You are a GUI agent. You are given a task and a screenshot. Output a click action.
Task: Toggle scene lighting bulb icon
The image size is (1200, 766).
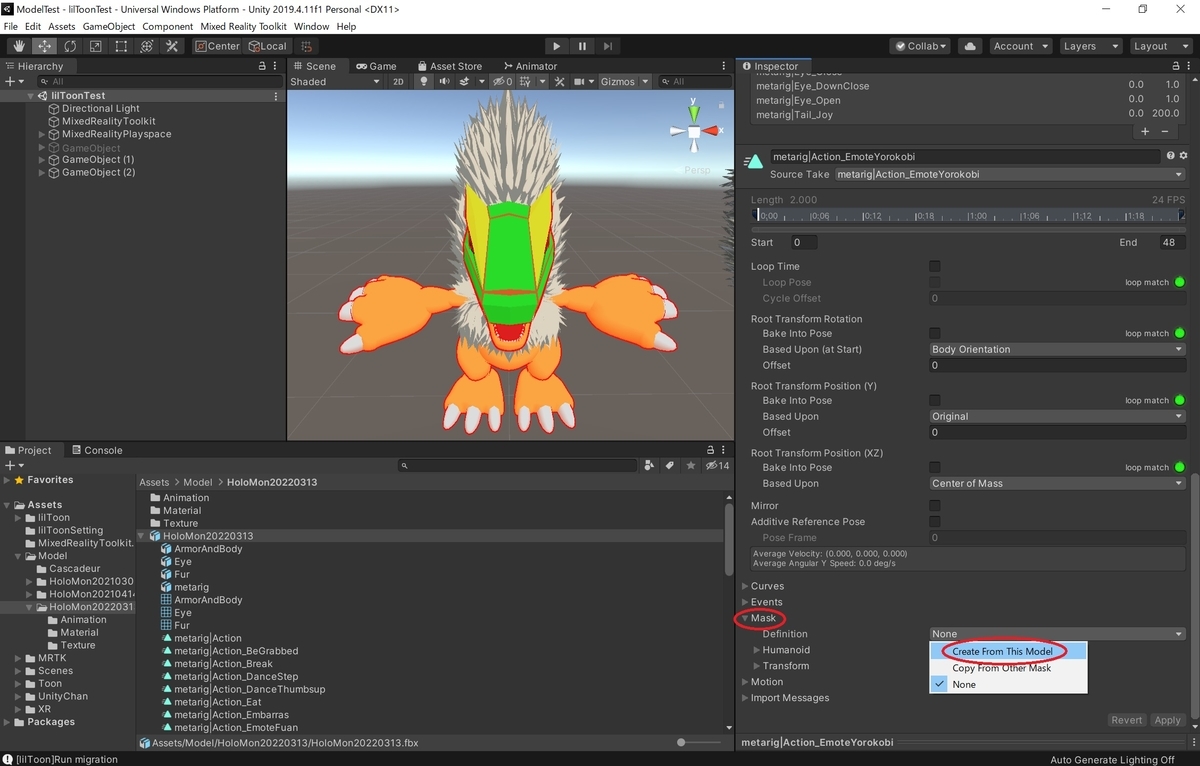(423, 82)
